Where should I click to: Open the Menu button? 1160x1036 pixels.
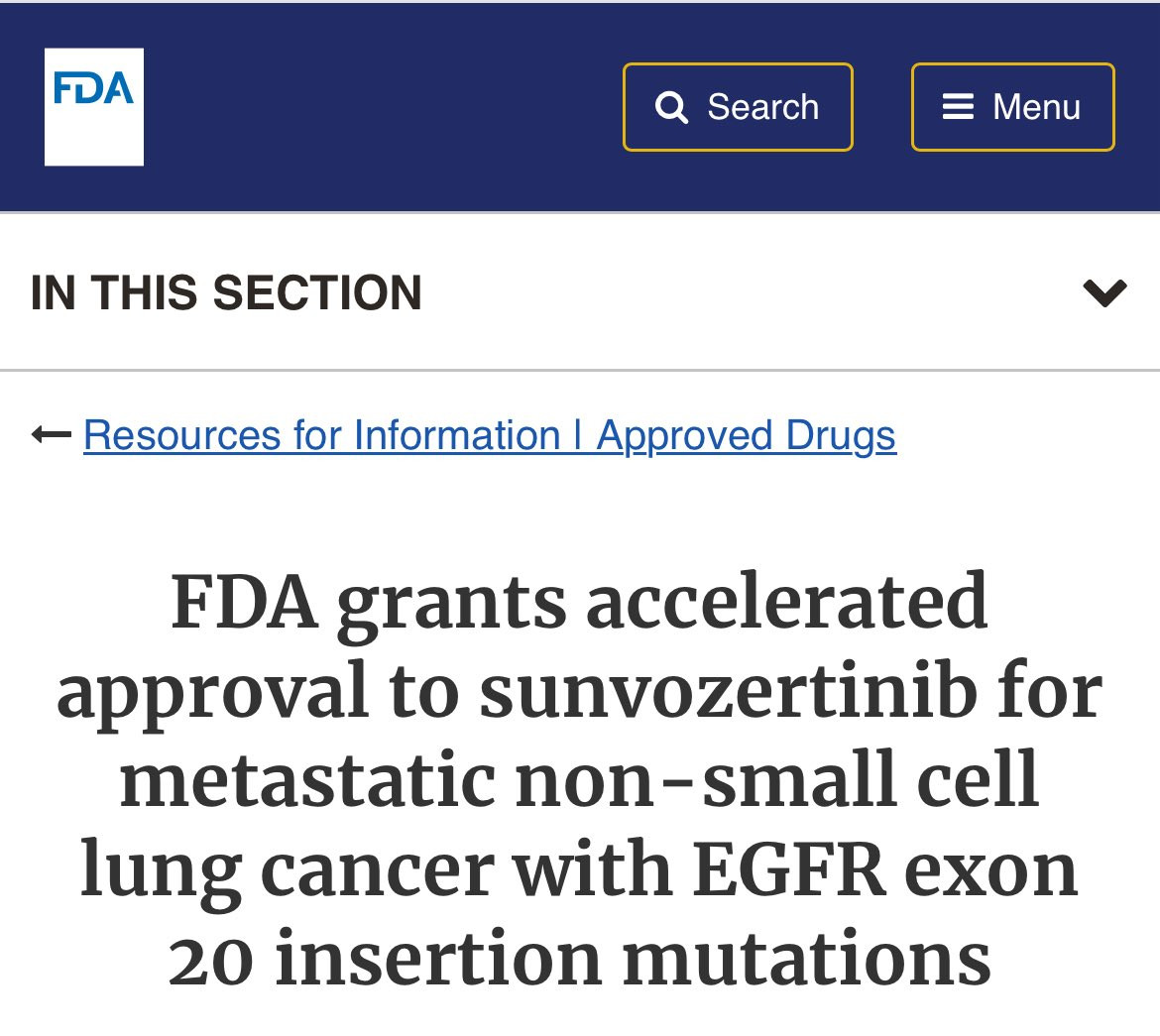[1013, 107]
